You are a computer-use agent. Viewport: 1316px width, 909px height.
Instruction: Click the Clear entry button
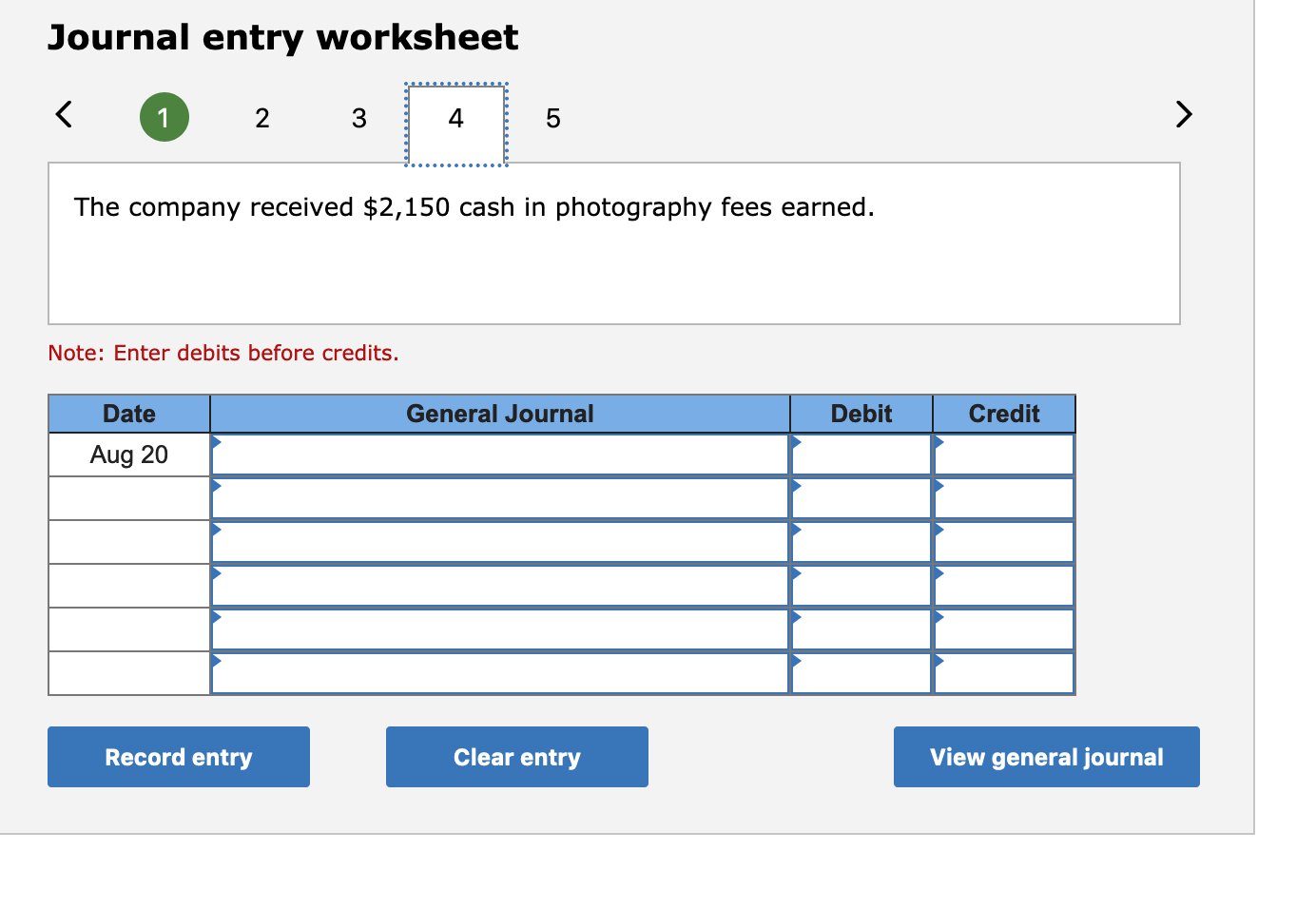tap(516, 757)
